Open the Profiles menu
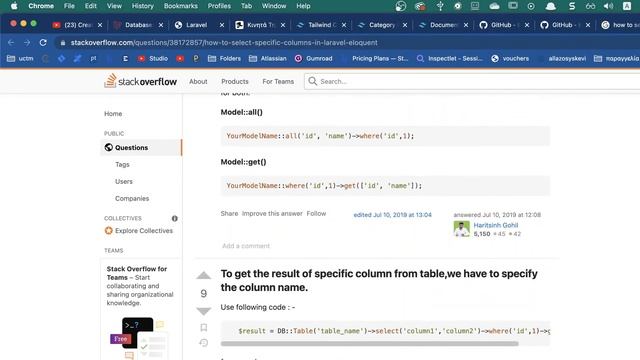 click(219, 6)
